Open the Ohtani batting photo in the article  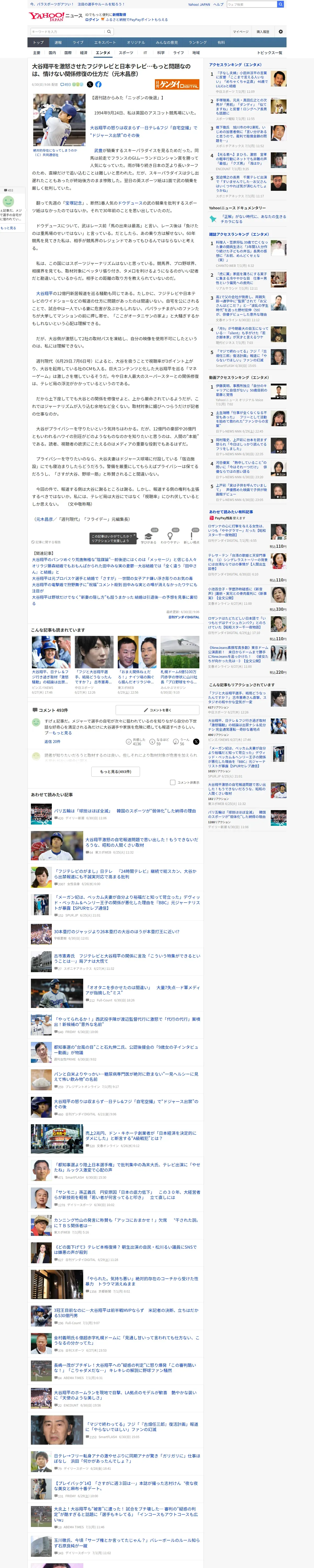59,120
